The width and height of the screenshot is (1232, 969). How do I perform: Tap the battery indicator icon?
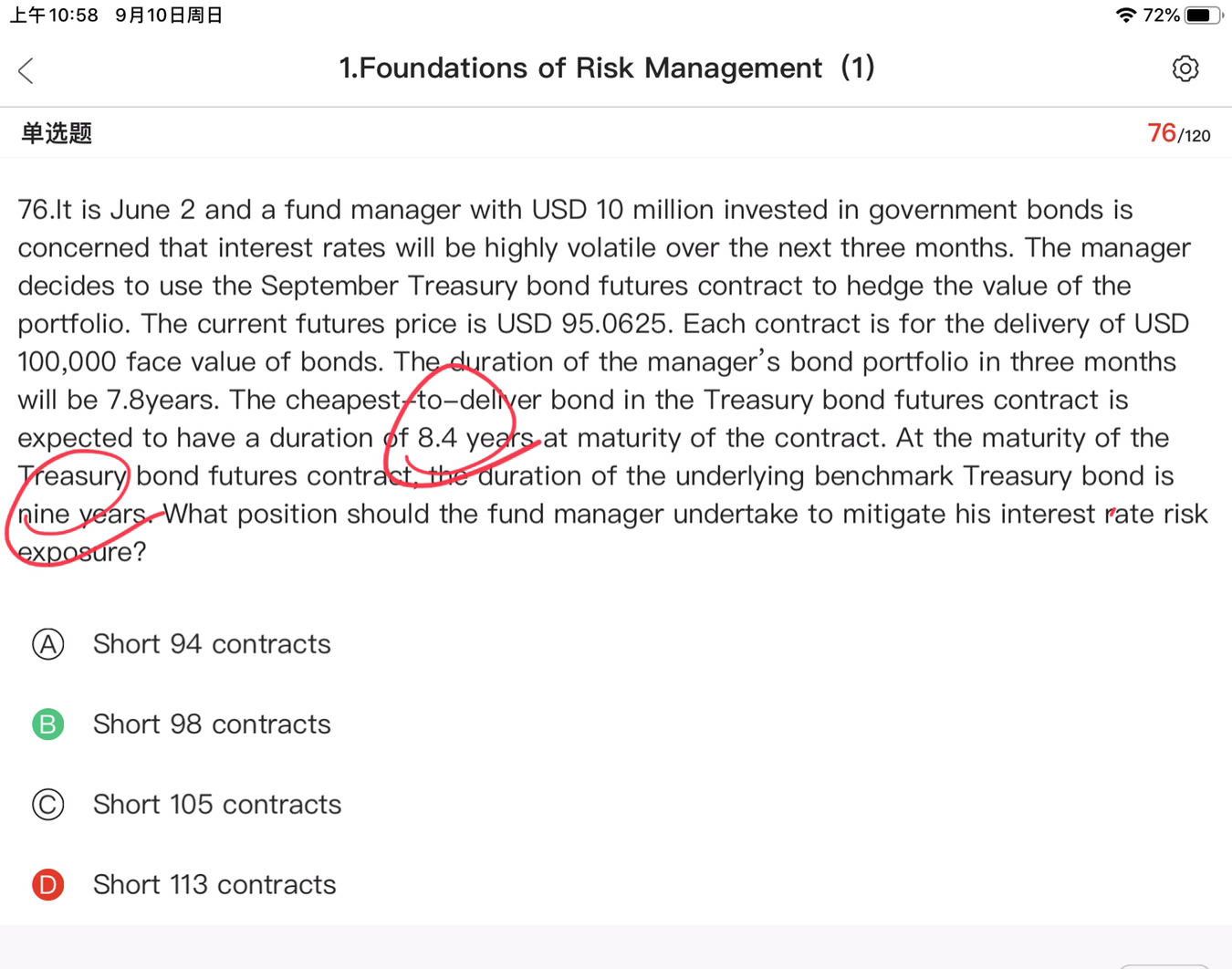[1204, 16]
